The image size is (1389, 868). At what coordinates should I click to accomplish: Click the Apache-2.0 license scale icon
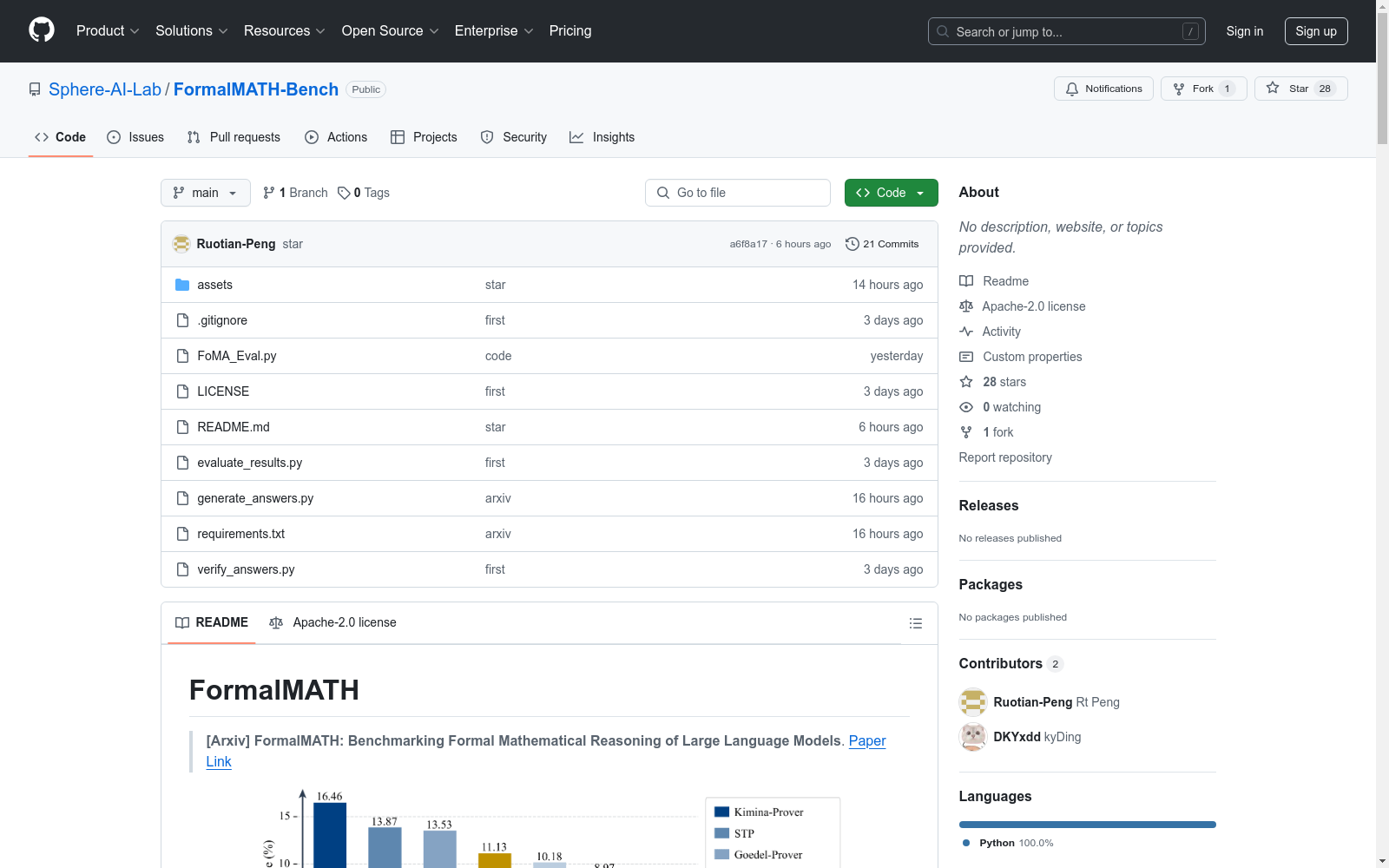[x=966, y=306]
